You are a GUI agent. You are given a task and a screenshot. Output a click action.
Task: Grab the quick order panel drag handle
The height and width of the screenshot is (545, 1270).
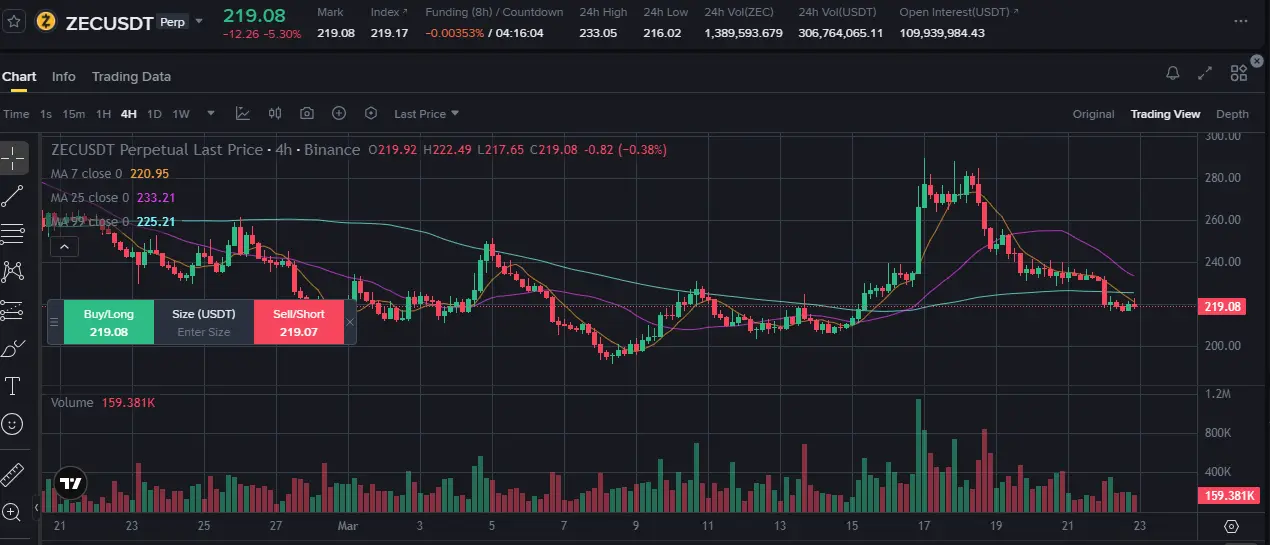[55, 322]
